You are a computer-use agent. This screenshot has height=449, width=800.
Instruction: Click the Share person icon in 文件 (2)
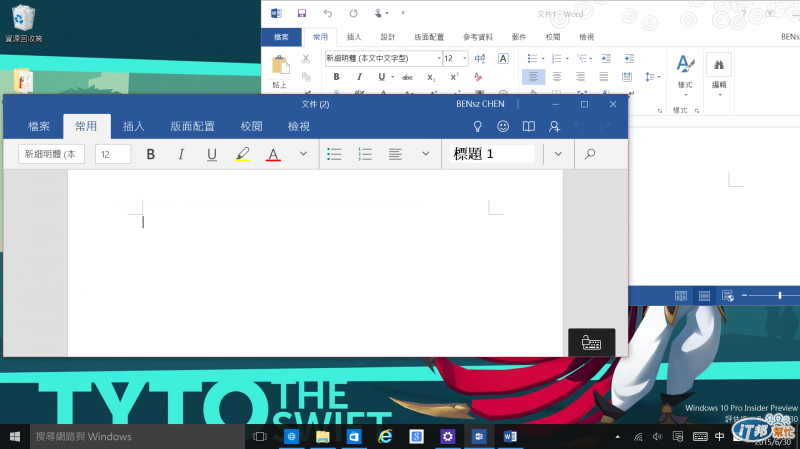coord(555,127)
